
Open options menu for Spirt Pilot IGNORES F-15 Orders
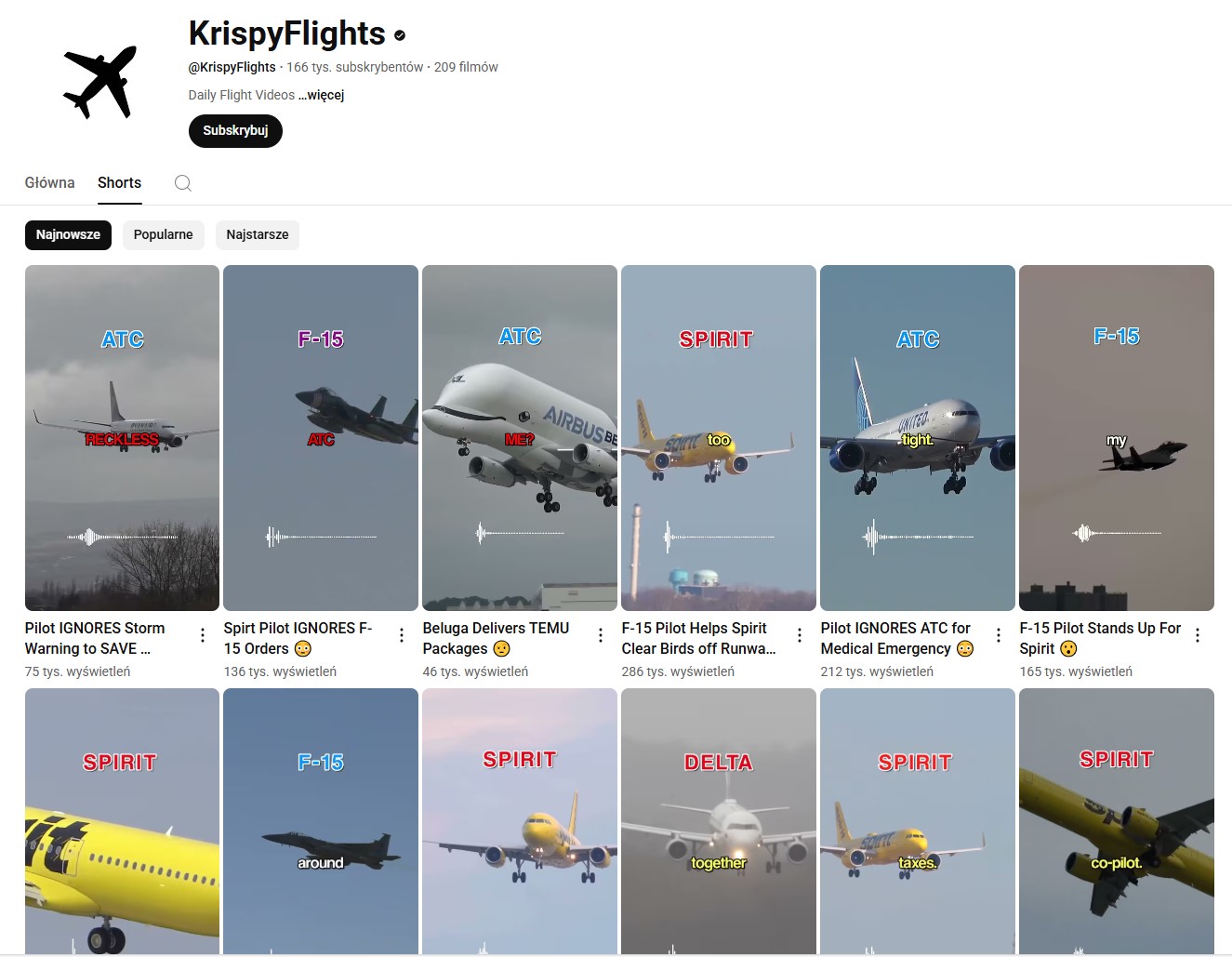coord(402,635)
